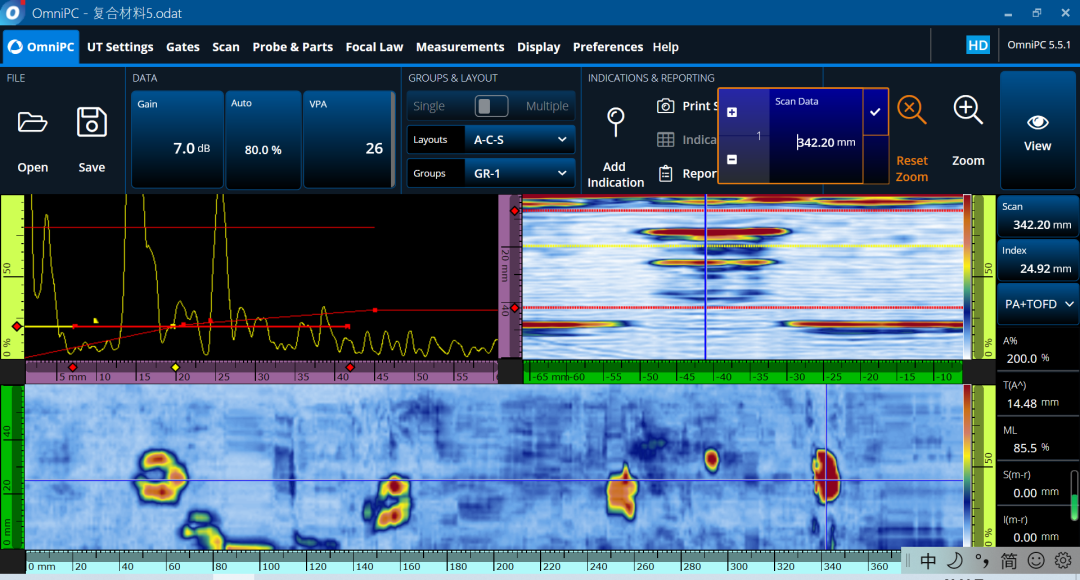1080x580 pixels.
Task: Click the IME emoji smiley icon
Action: 1036,561
